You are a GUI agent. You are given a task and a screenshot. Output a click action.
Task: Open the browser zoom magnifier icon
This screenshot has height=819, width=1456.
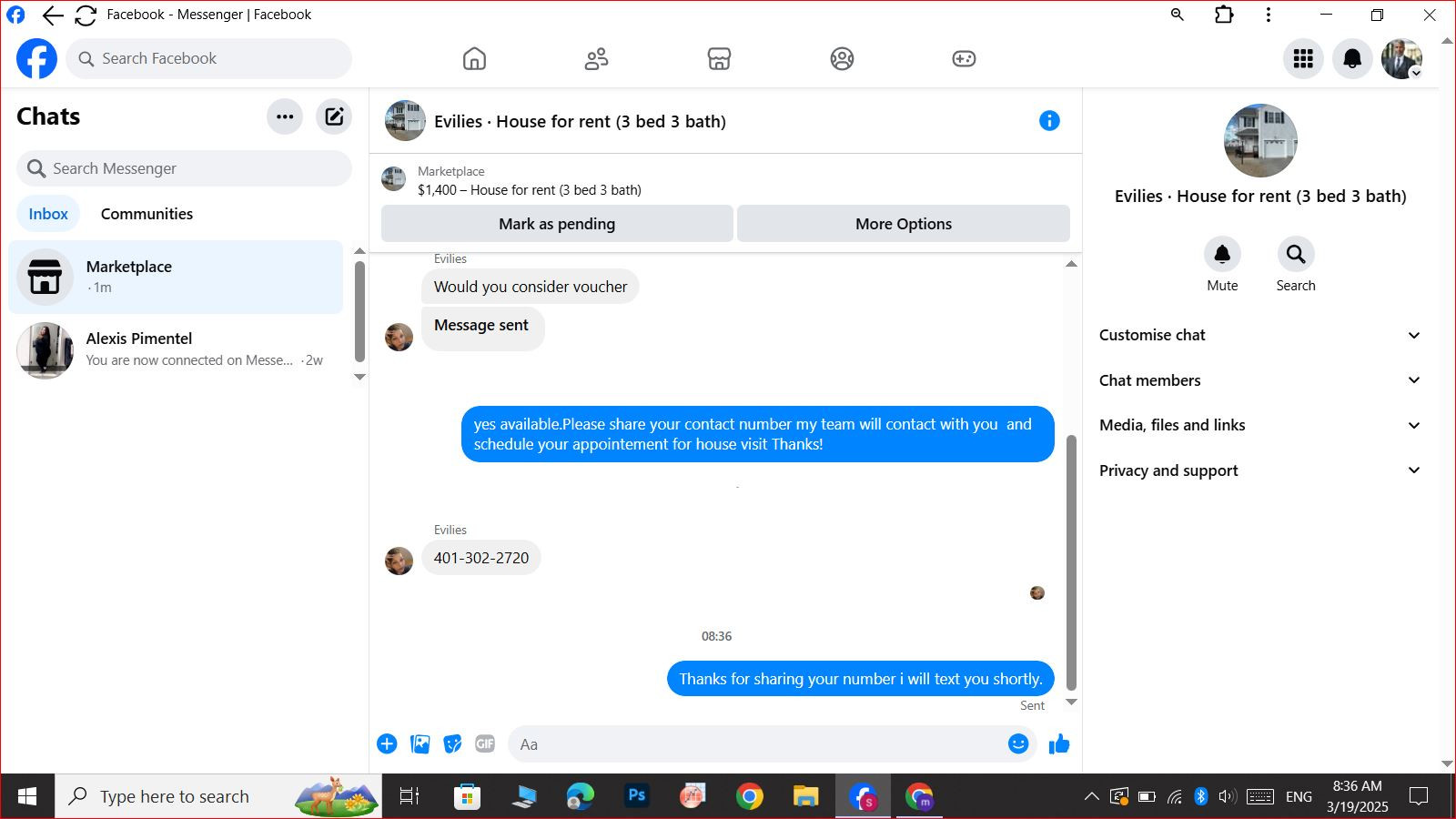coord(1178,15)
